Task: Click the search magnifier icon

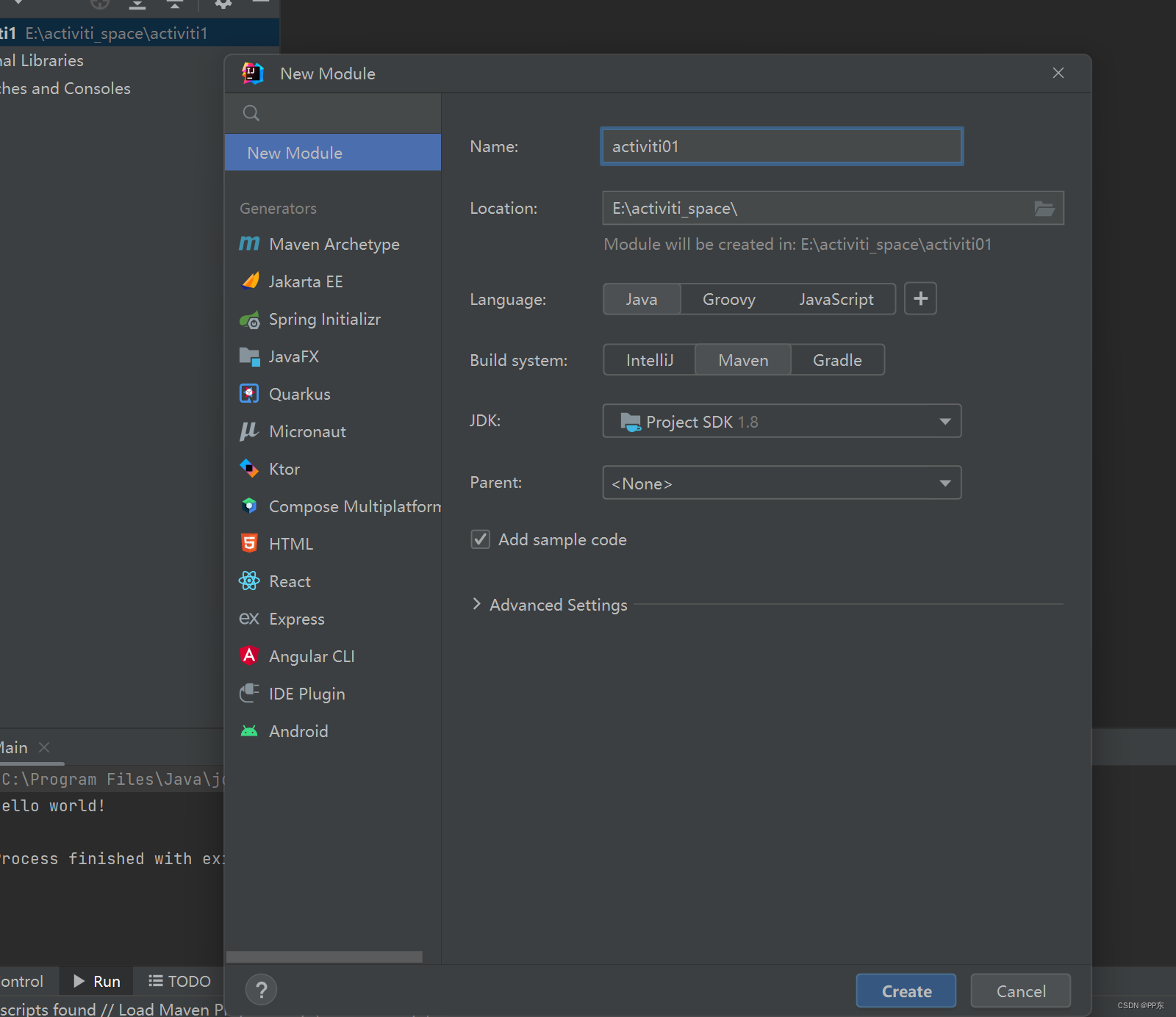Action: click(x=251, y=113)
